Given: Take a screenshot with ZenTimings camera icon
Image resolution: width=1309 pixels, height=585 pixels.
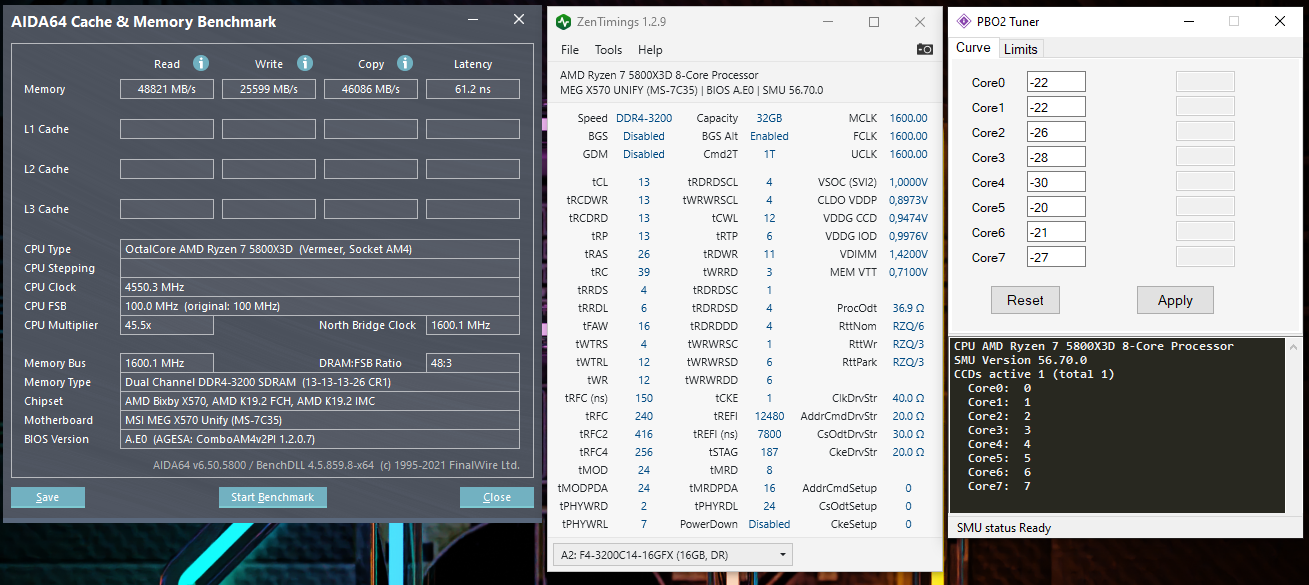Looking at the screenshot, I should point(925,49).
